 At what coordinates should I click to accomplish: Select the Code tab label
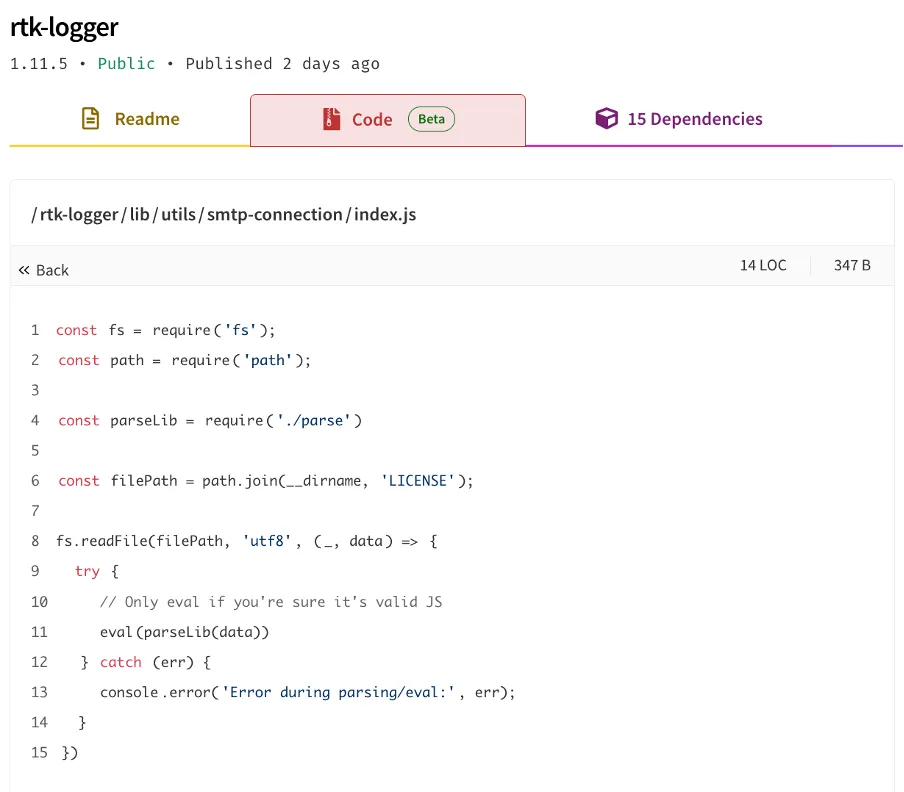(x=372, y=119)
